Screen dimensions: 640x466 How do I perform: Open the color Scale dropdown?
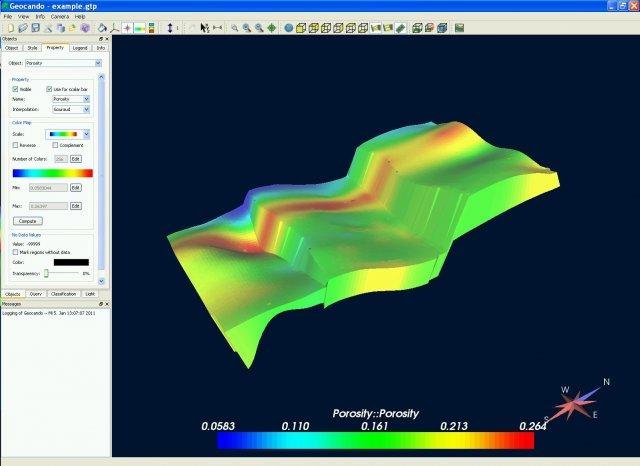point(67,134)
